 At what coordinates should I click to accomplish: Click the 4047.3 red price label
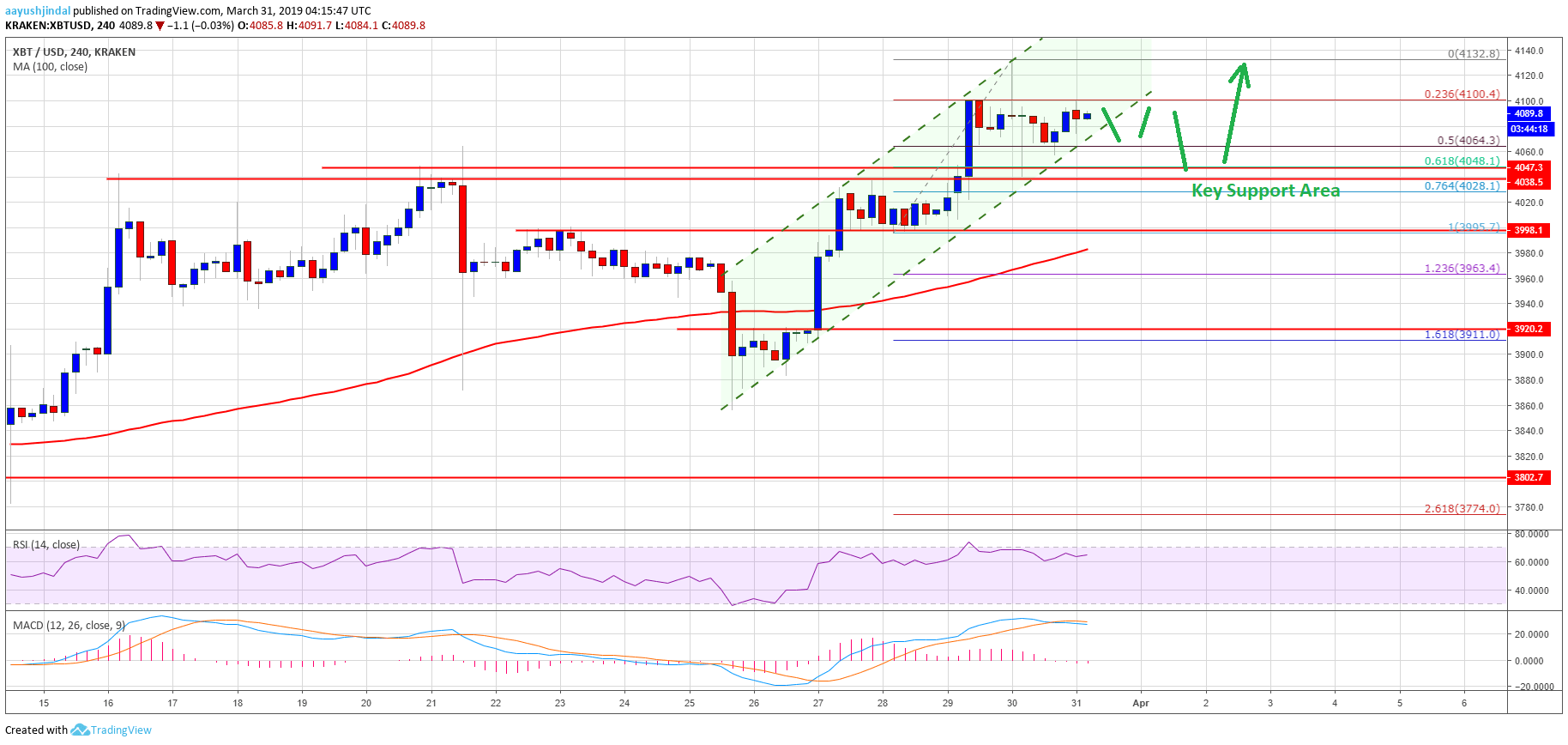1529,168
